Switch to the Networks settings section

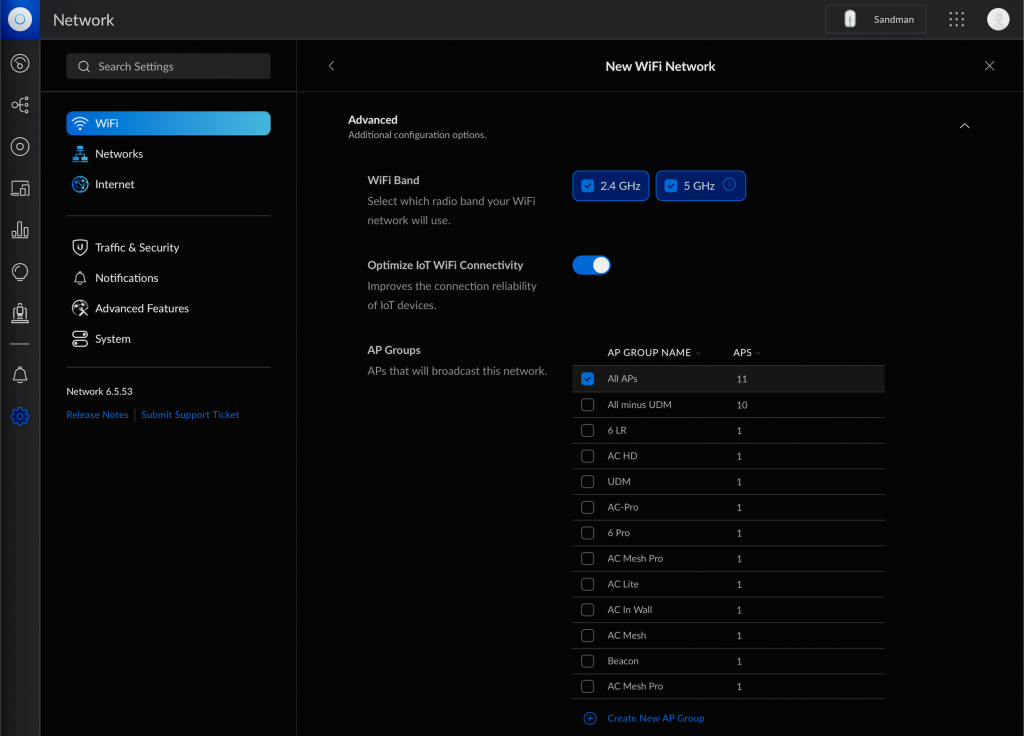pyautogui.click(x=120, y=153)
